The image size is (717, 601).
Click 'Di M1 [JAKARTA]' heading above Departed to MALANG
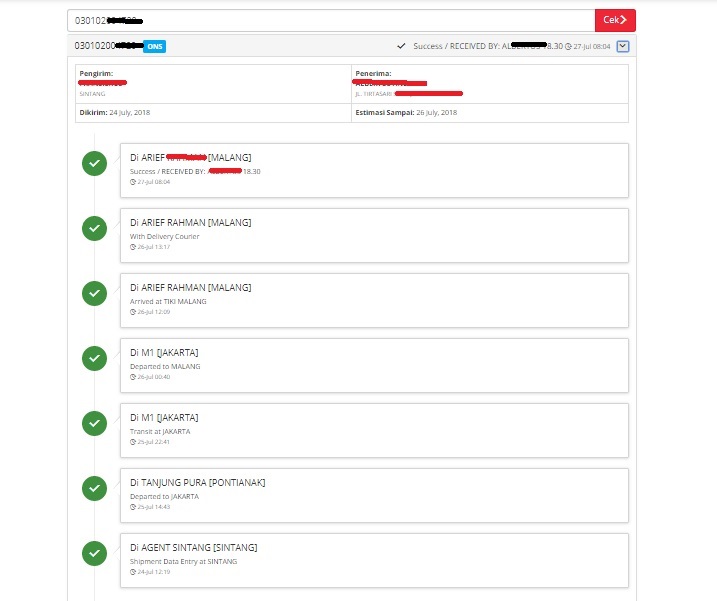164,353
